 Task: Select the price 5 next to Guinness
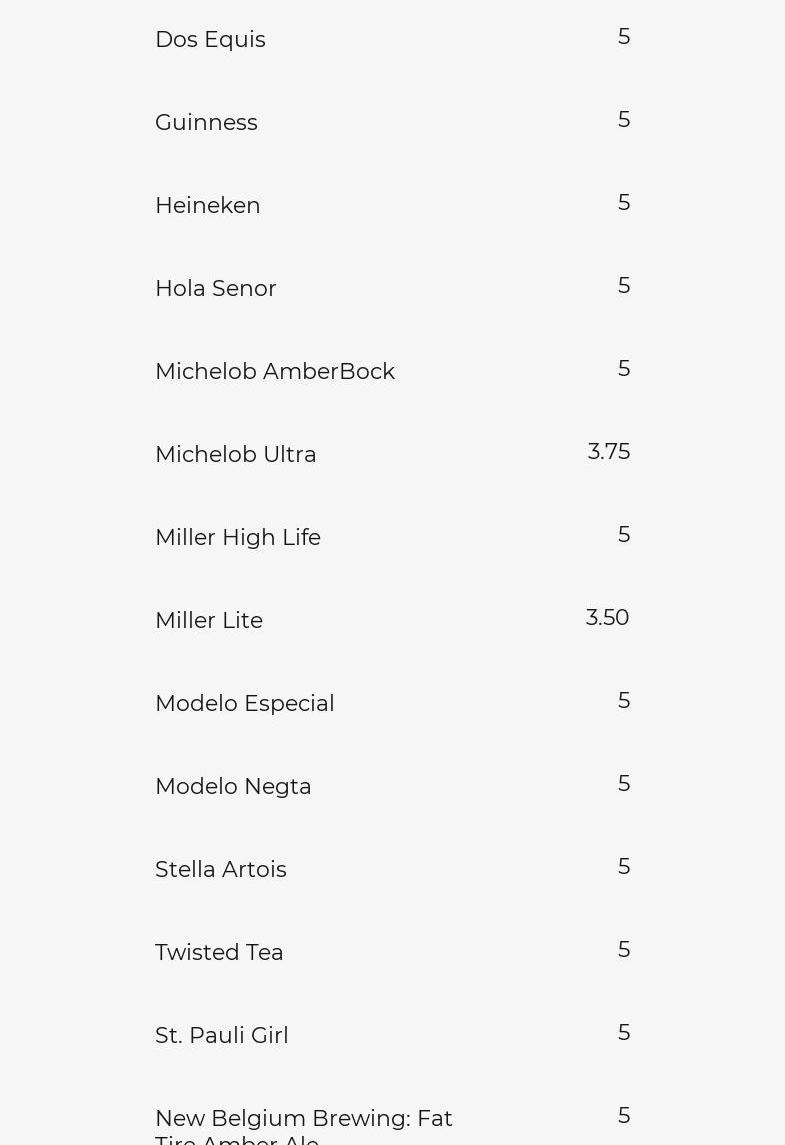[624, 120]
